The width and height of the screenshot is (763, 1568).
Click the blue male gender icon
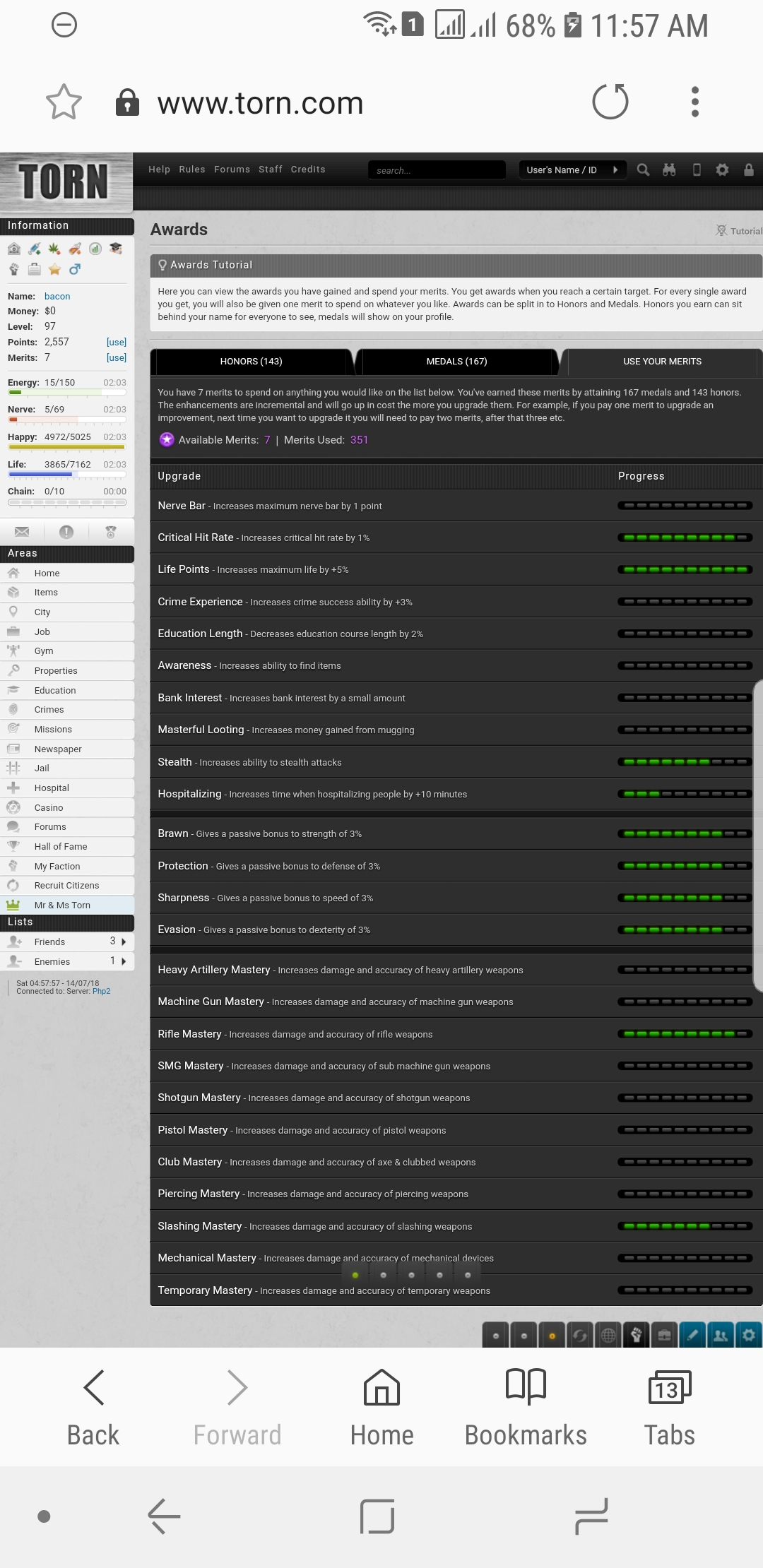[75, 269]
